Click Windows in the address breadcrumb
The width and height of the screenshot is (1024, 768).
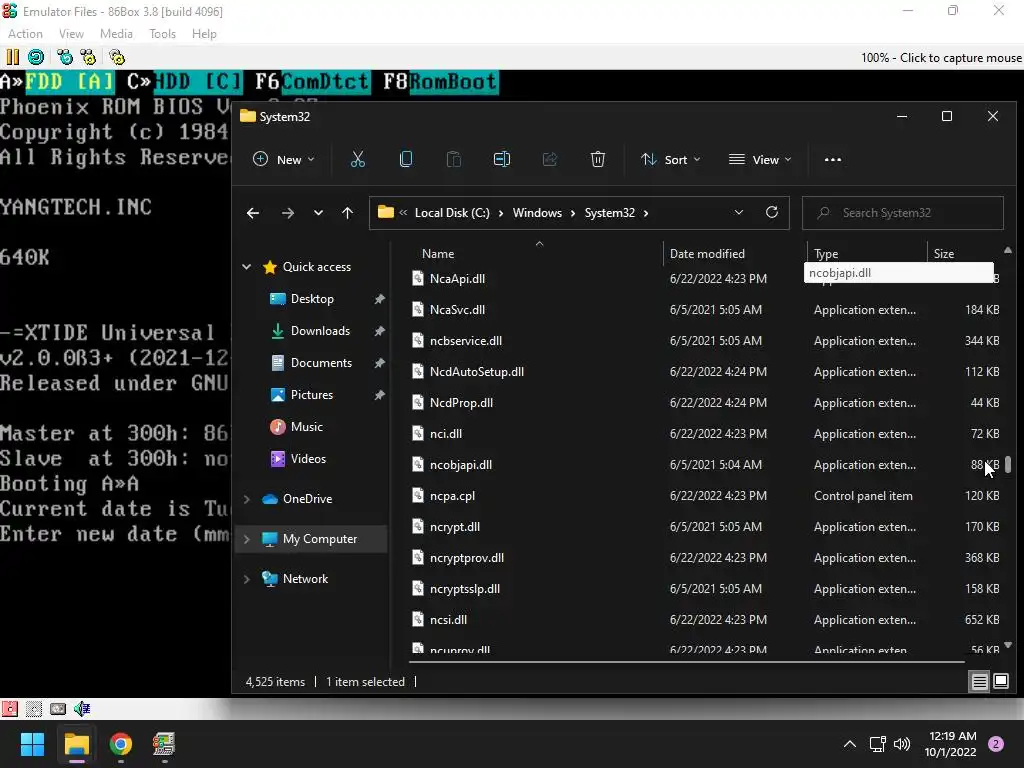pos(537,213)
